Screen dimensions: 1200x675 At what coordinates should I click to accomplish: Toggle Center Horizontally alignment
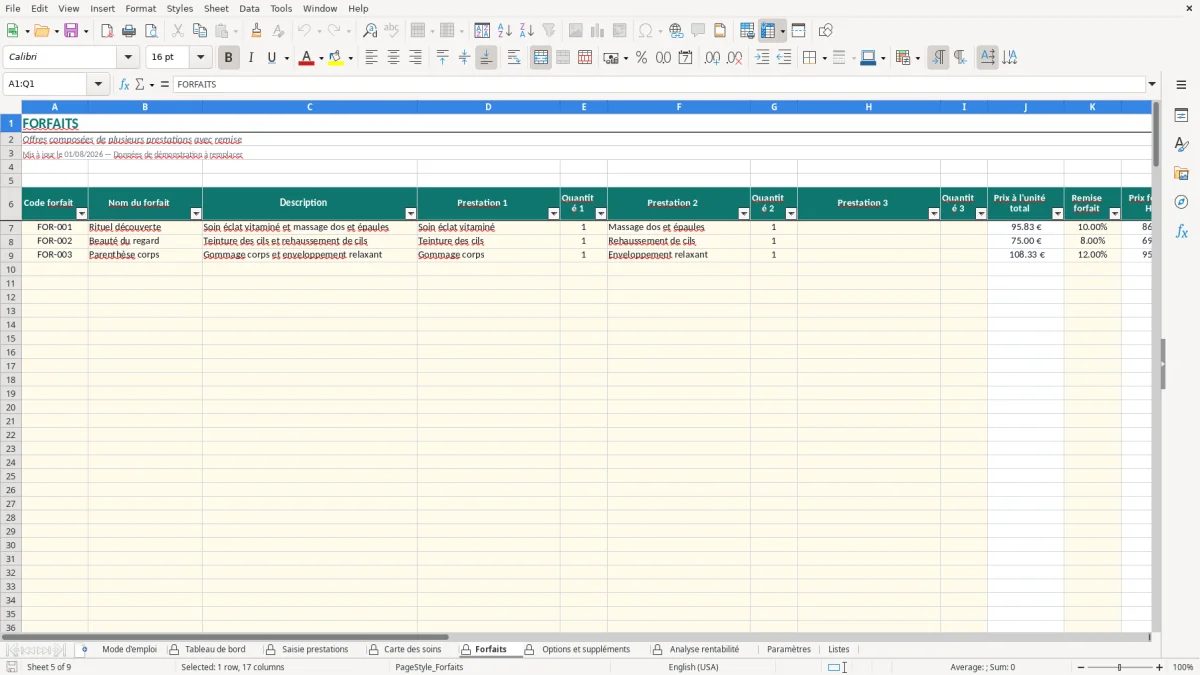point(393,58)
